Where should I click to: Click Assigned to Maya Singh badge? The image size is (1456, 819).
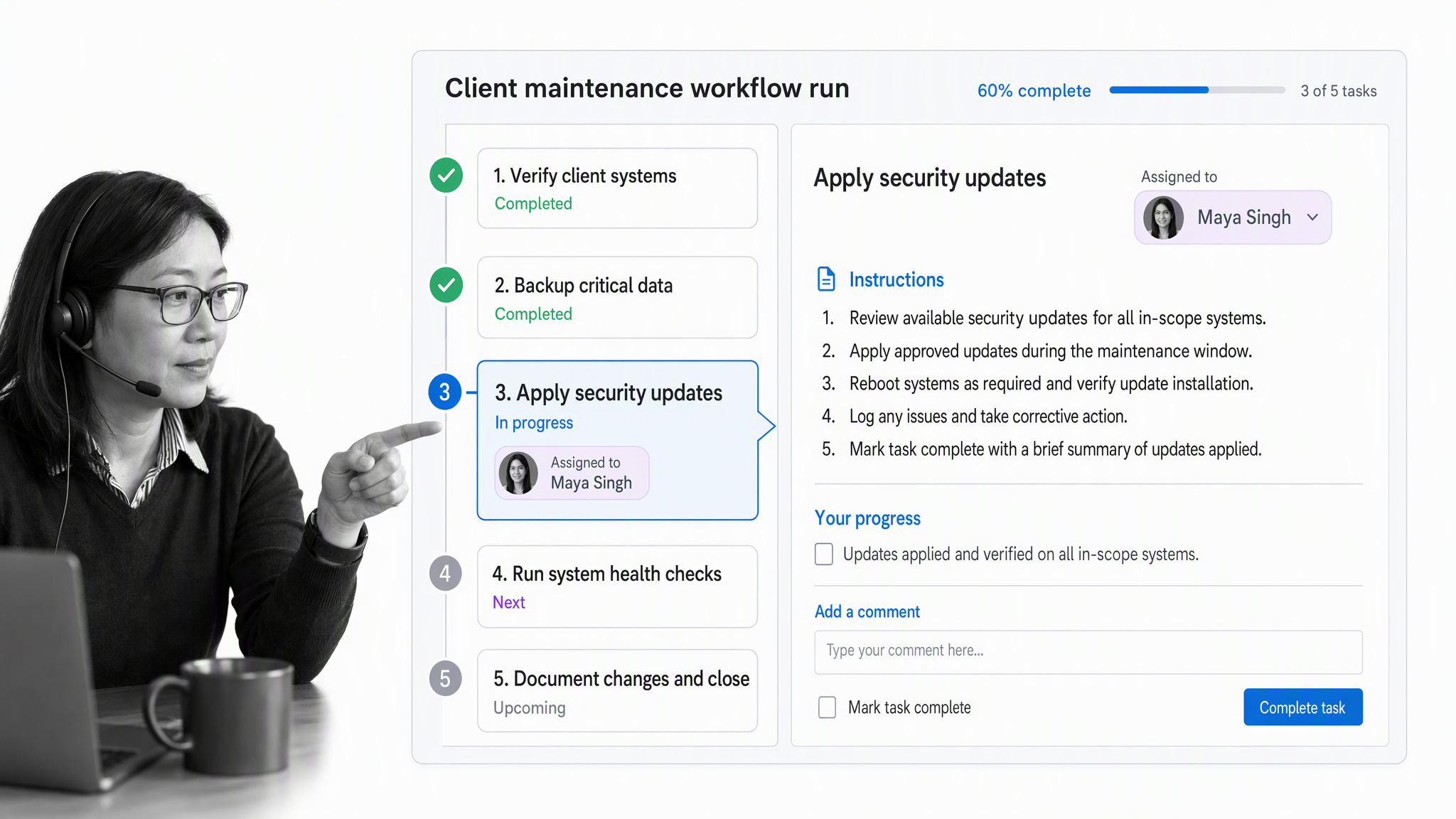click(572, 473)
